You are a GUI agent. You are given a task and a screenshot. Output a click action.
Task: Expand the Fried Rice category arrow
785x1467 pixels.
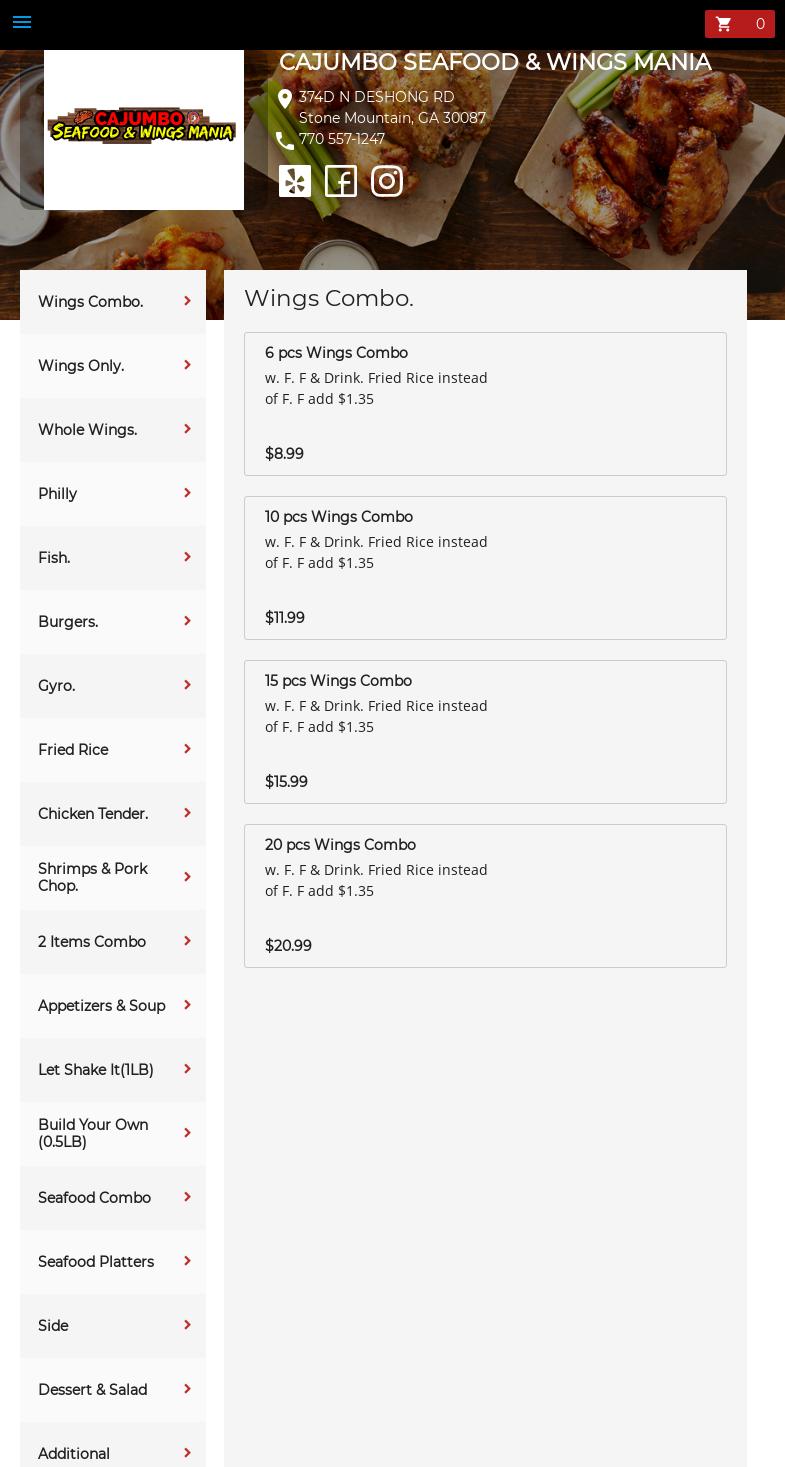tap(187, 750)
